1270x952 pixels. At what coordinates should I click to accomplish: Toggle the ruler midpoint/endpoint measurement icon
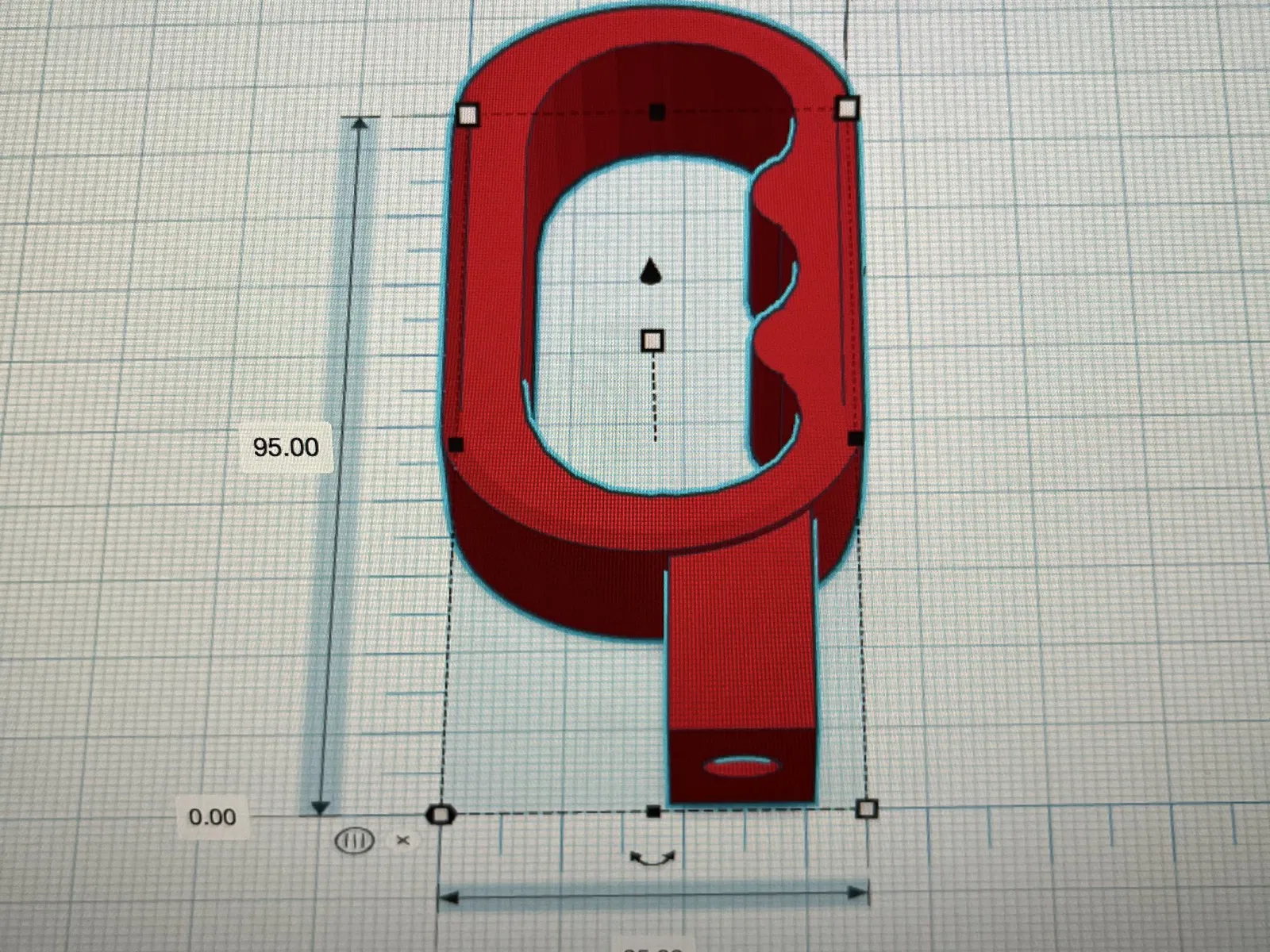click(354, 839)
